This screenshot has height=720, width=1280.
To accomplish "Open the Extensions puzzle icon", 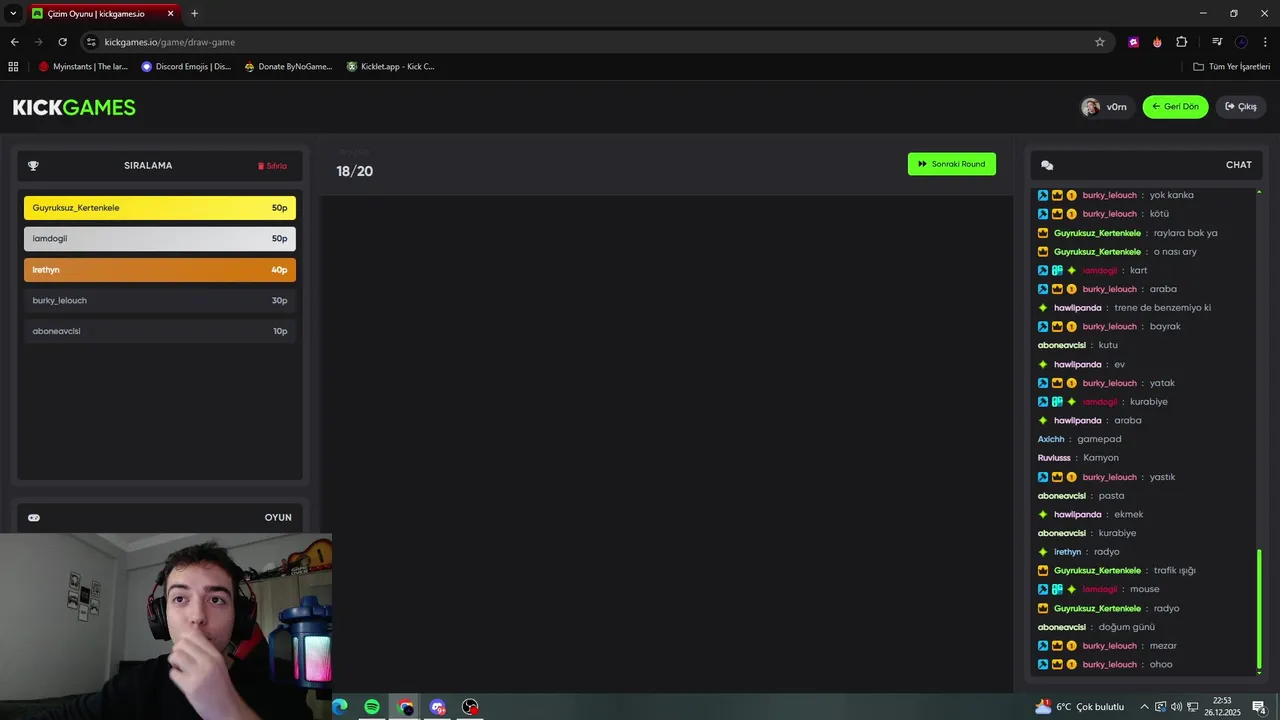I will (x=1182, y=42).
